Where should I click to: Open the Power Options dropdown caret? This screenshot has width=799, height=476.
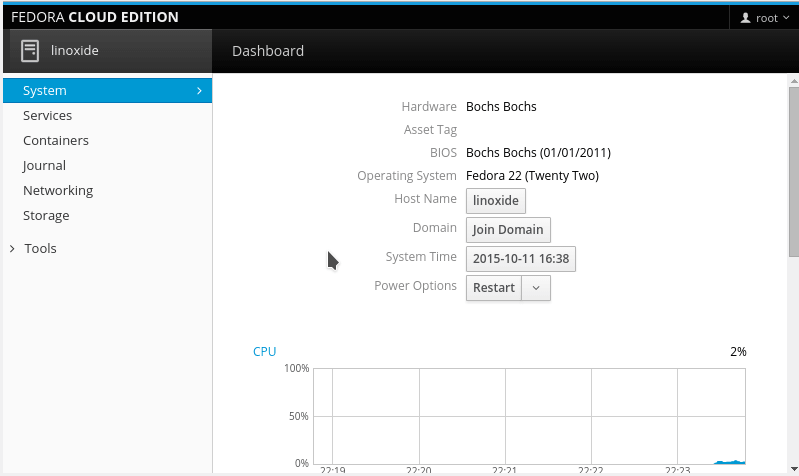click(536, 288)
